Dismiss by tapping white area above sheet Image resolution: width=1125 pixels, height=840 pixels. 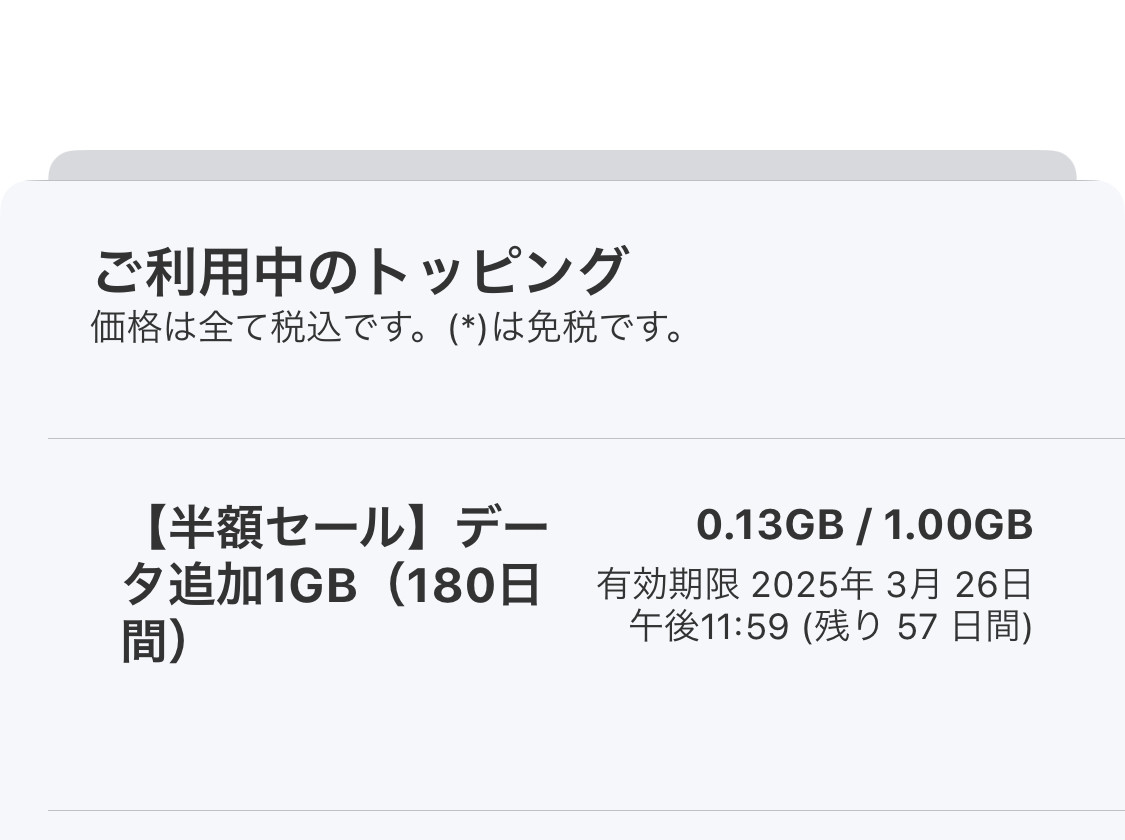coord(562,70)
